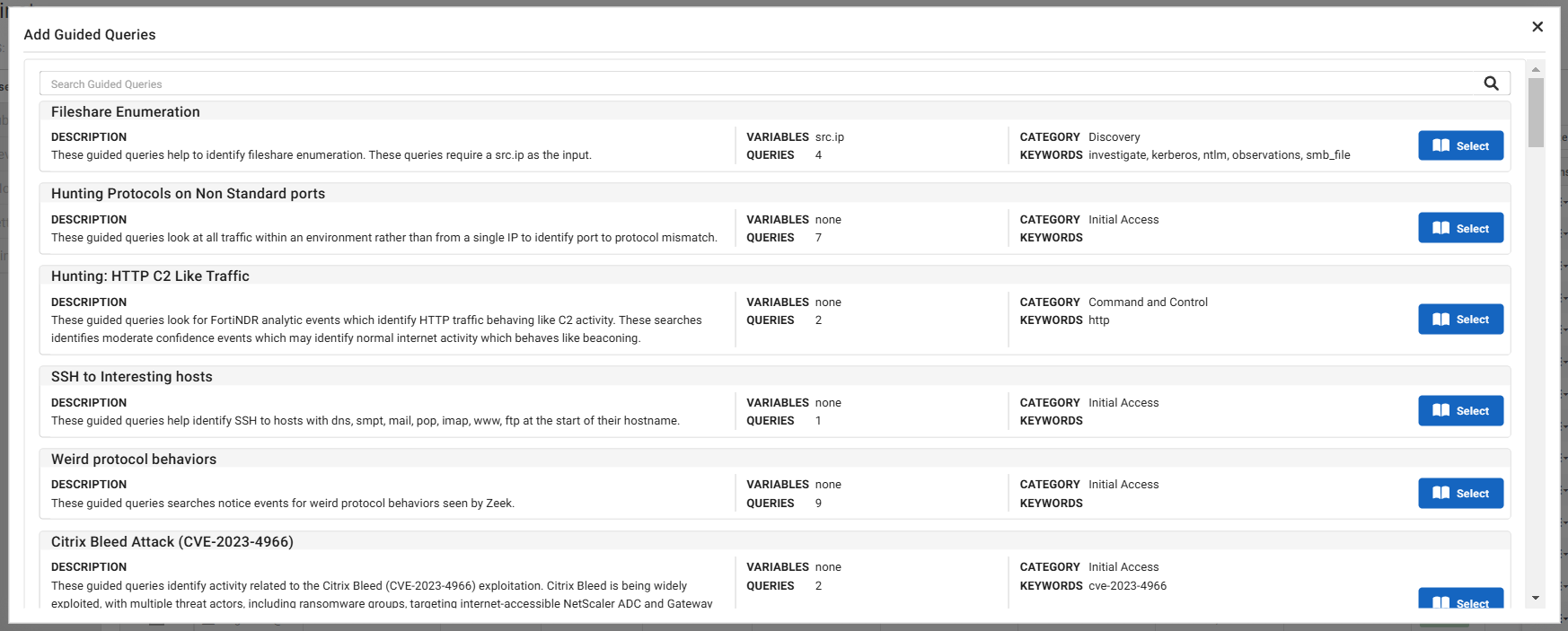Click the Citrix Bleed Attack (CVE-2023-4966) title
1568x631 pixels.
172,542
